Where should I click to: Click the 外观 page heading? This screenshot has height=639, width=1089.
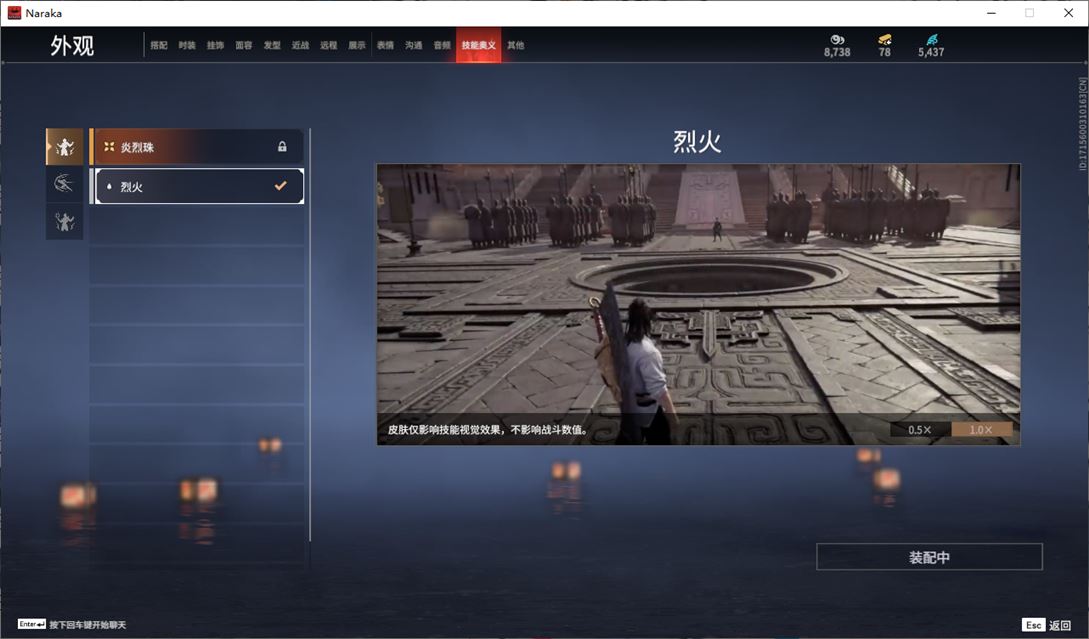[x=72, y=46]
